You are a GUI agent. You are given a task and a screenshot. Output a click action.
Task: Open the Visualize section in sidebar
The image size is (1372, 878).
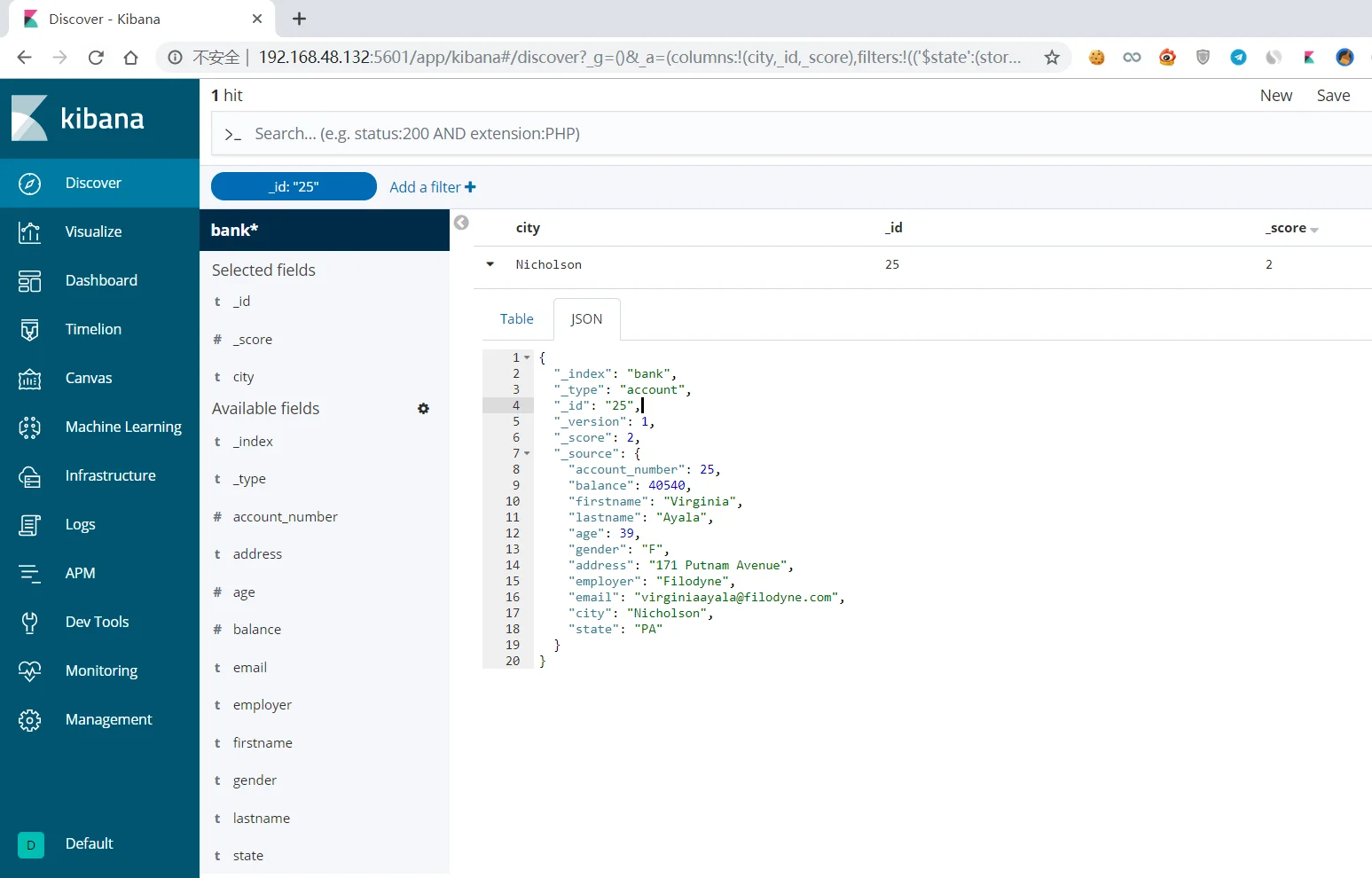(x=93, y=232)
